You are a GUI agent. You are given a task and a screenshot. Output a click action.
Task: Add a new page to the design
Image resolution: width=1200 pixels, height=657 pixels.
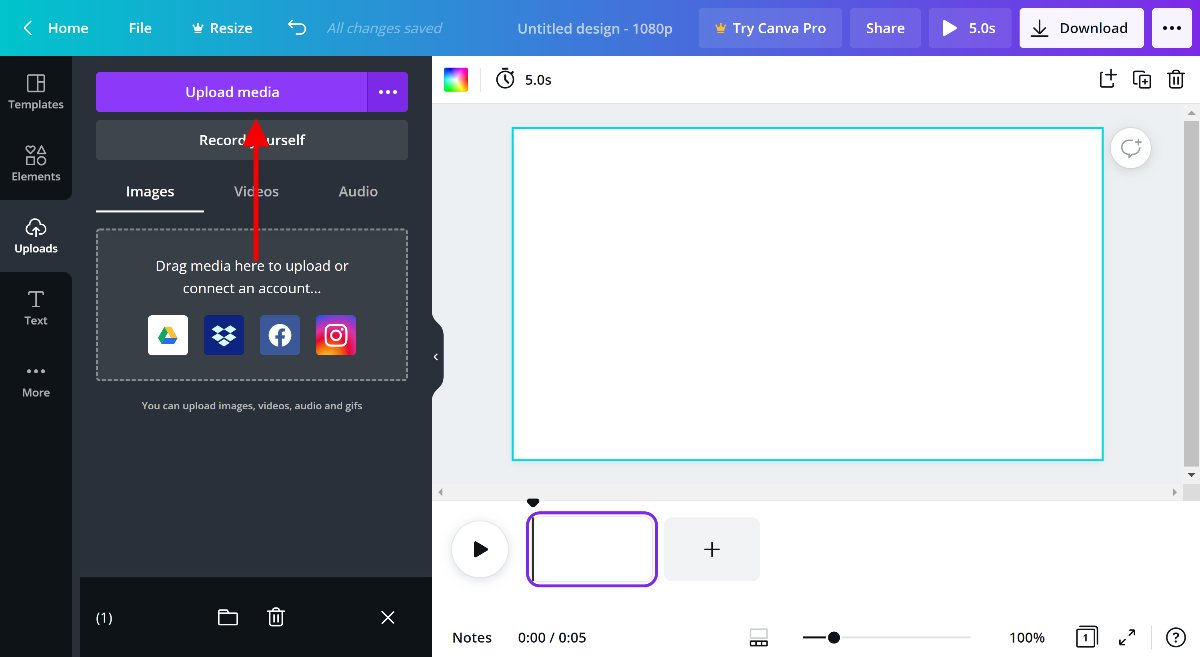[1107, 79]
